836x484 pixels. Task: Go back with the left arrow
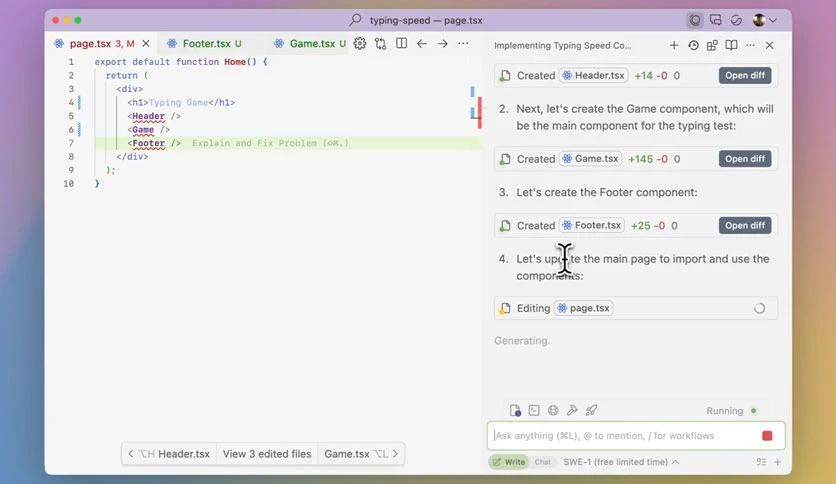pyautogui.click(x=422, y=44)
